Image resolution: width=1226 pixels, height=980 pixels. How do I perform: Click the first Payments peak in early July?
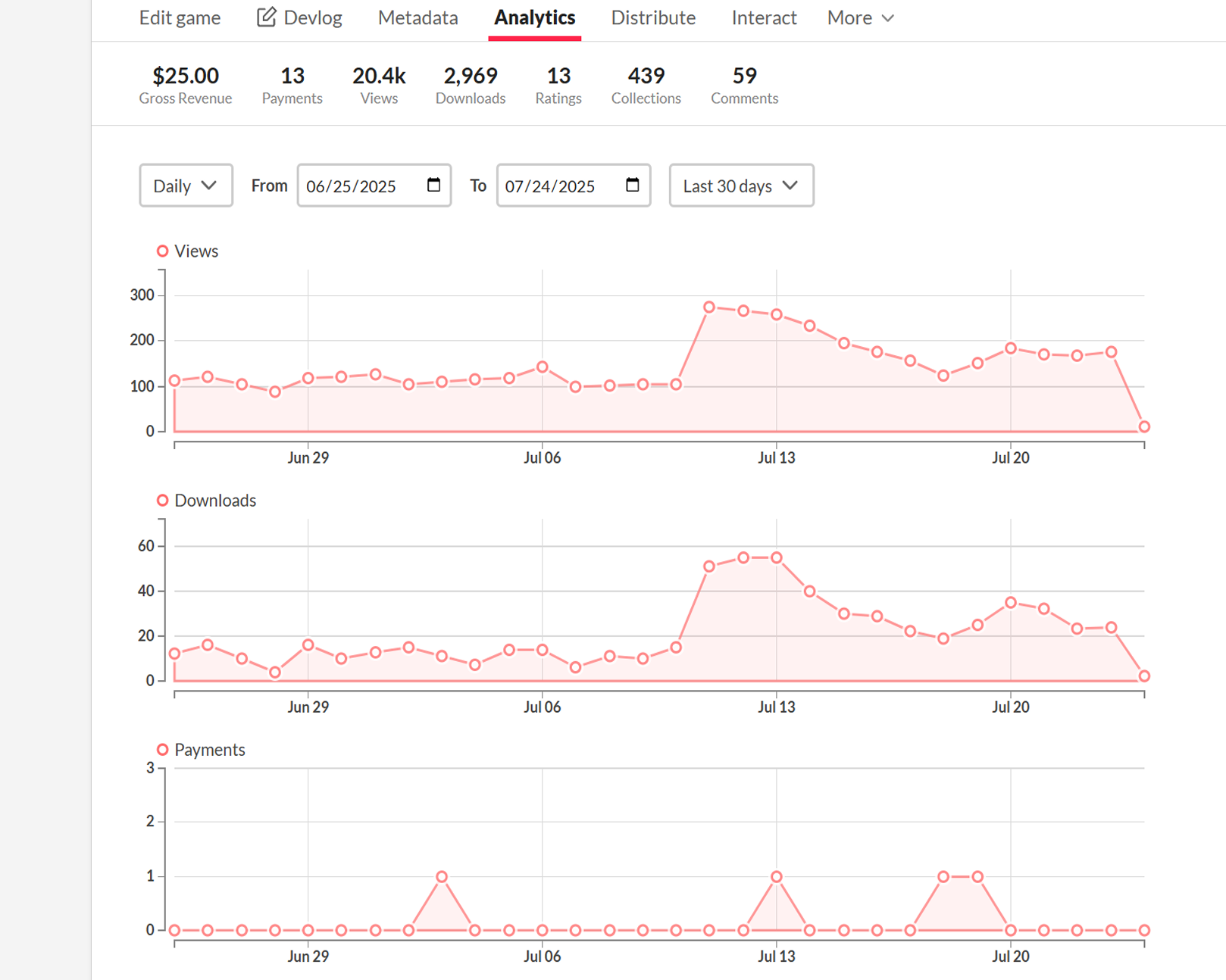pyautogui.click(x=442, y=877)
